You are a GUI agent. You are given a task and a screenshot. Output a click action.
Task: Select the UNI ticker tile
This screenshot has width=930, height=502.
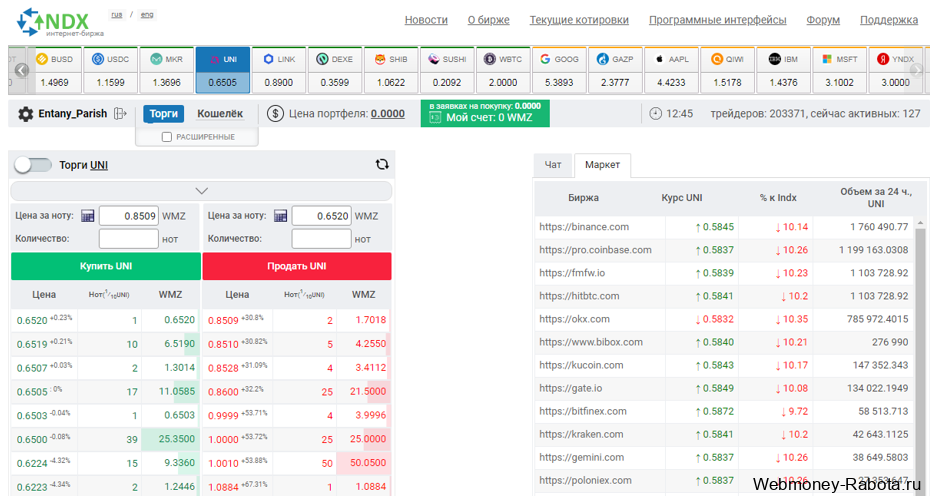pos(223,70)
